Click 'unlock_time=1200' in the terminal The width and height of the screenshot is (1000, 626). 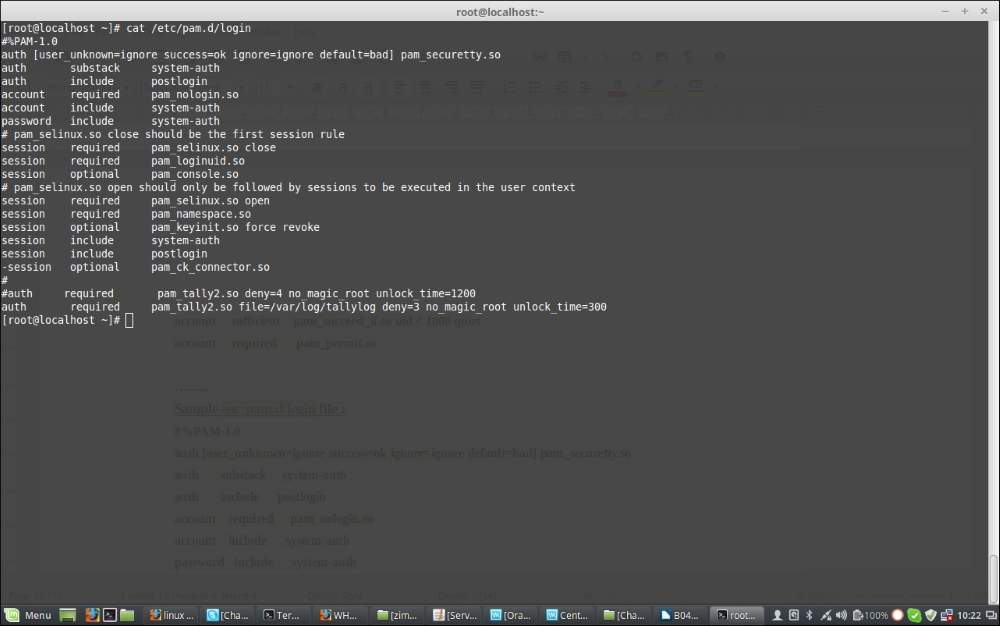click(x=425, y=293)
